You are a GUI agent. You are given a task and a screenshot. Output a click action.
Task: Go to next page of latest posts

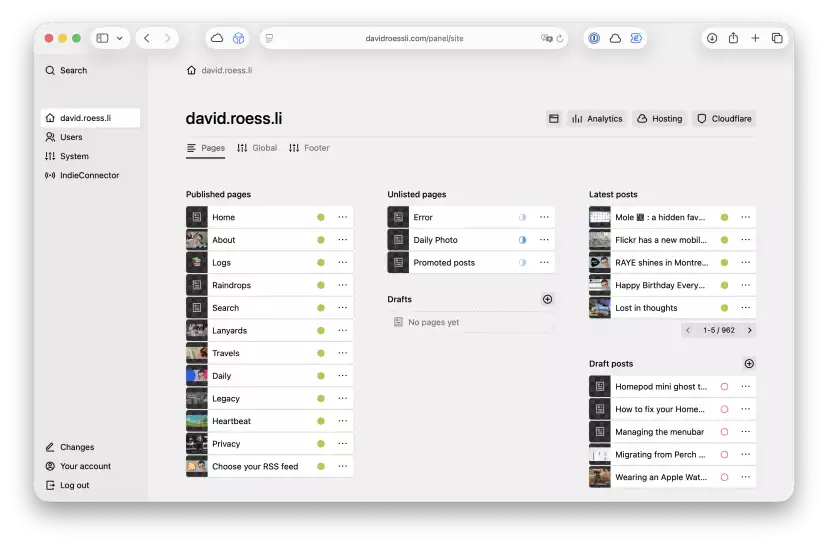point(750,330)
